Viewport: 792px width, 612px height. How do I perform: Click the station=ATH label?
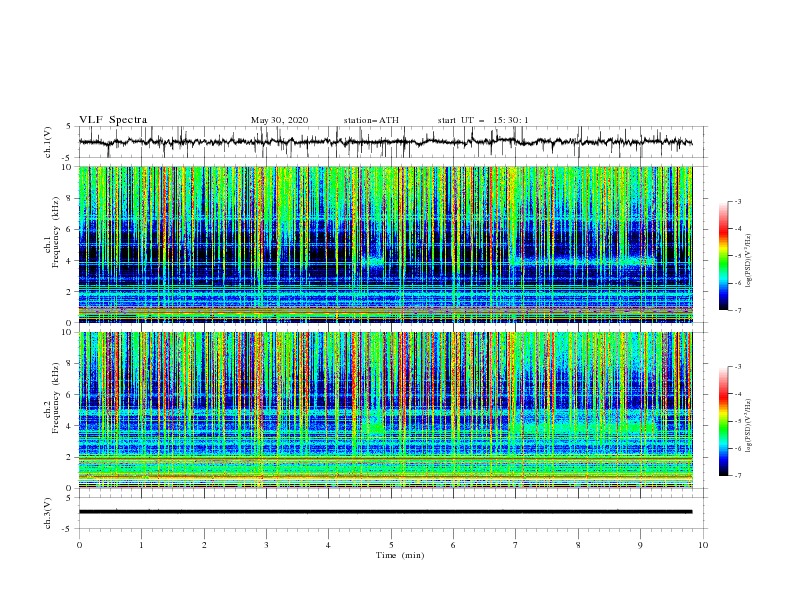371,120
